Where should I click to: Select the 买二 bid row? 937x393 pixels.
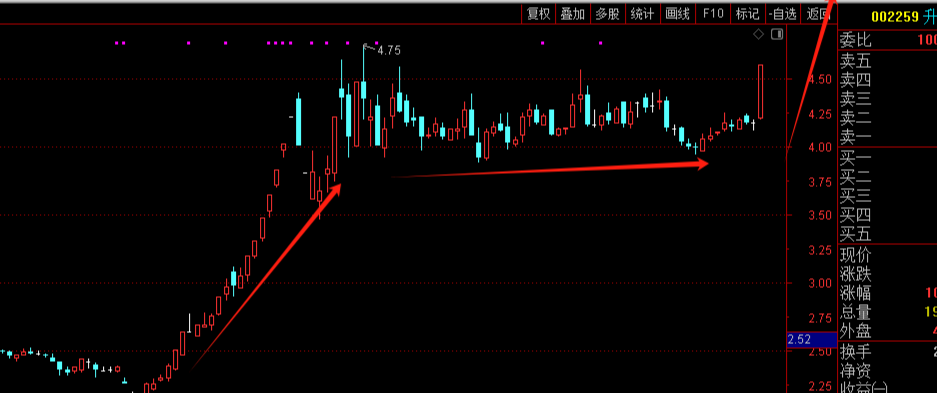(x=856, y=177)
